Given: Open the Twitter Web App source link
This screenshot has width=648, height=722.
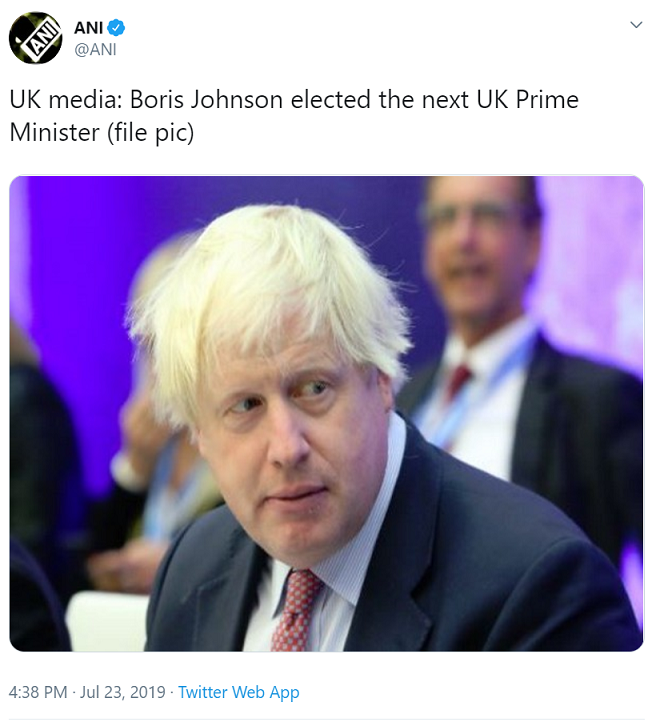Looking at the screenshot, I should [239, 692].
